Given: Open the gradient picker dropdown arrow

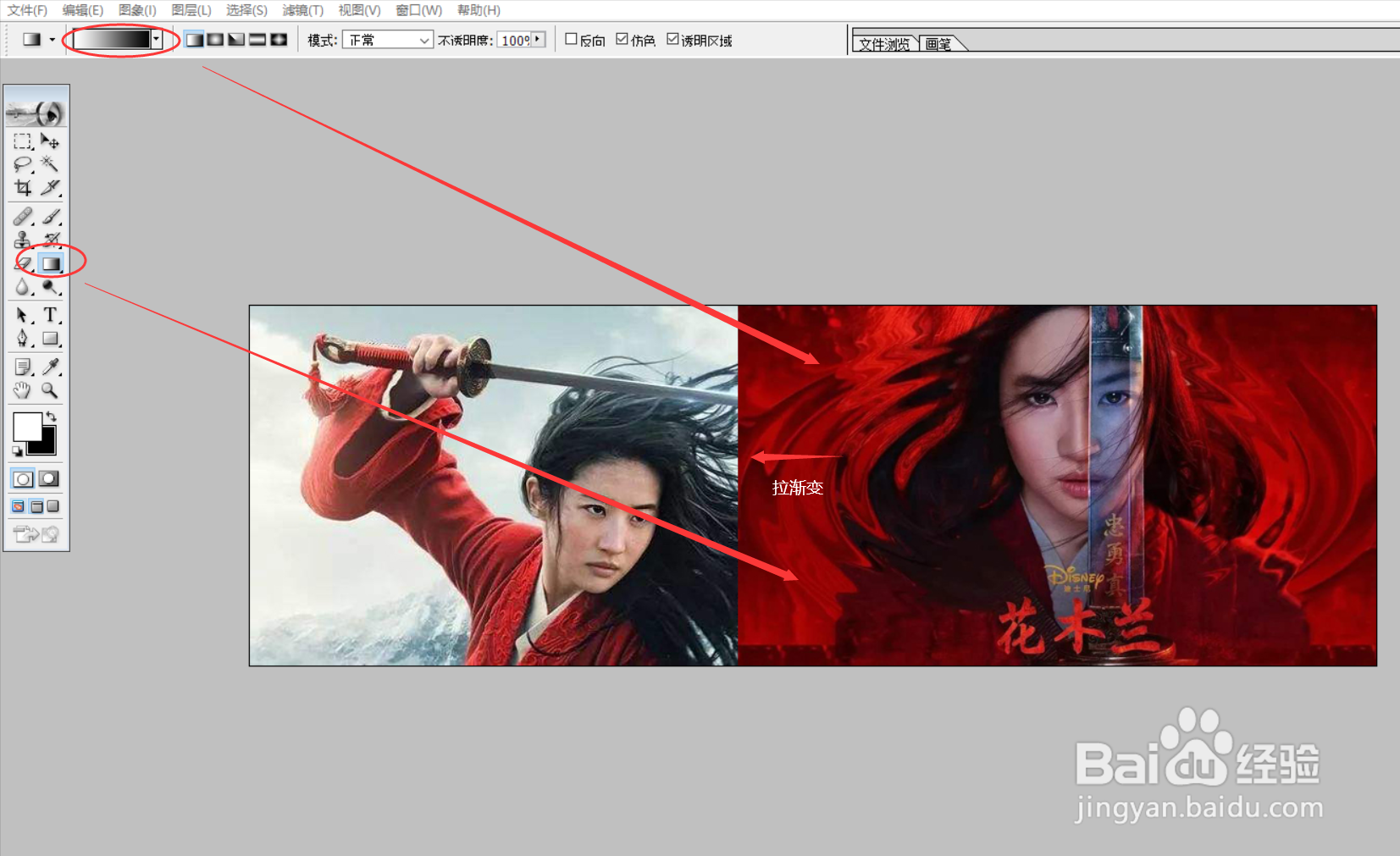Looking at the screenshot, I should 156,40.
